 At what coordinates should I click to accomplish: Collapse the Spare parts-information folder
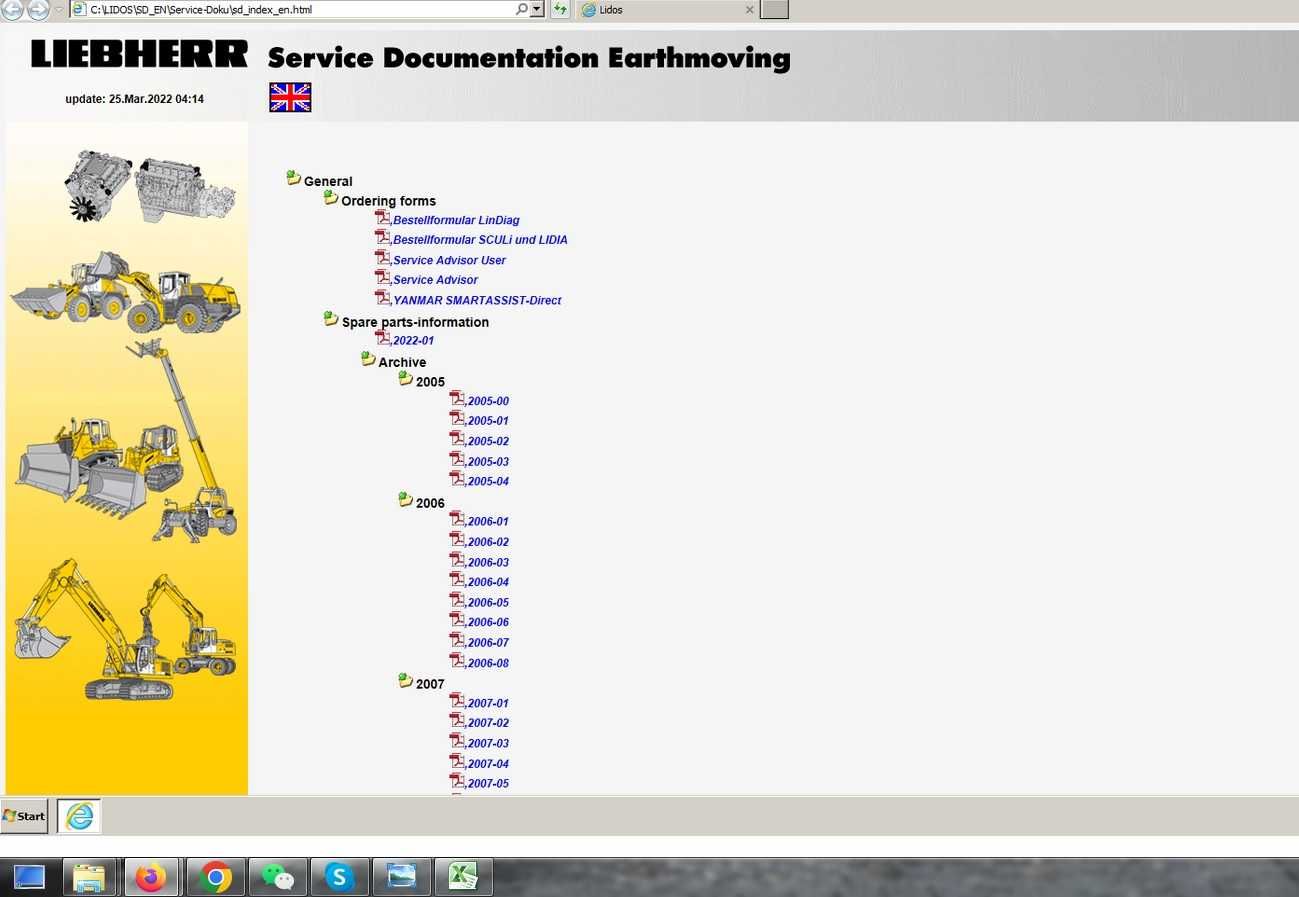click(x=331, y=319)
